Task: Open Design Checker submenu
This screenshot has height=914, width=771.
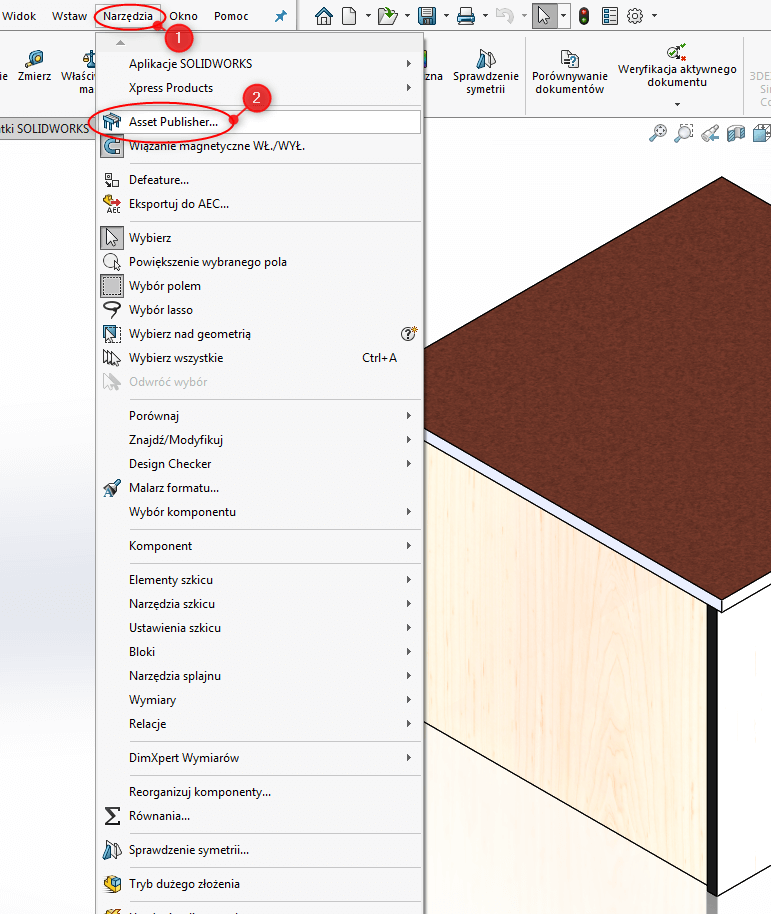Action: coord(260,463)
